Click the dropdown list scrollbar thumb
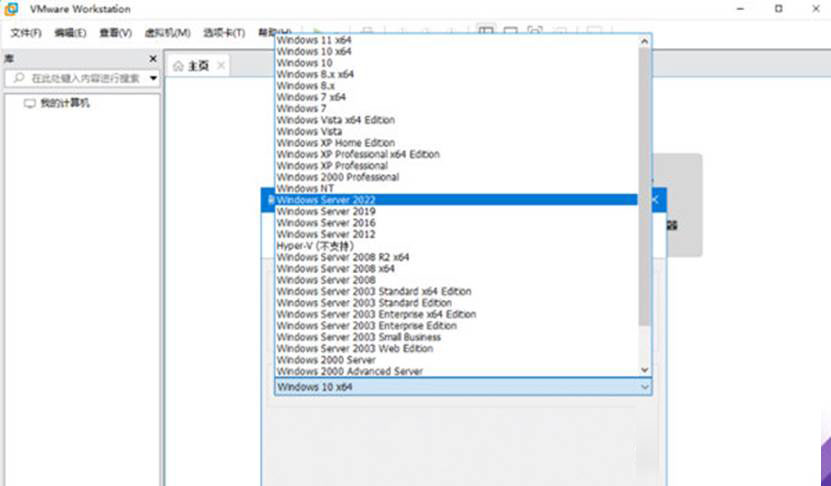831x486 pixels. point(644,187)
